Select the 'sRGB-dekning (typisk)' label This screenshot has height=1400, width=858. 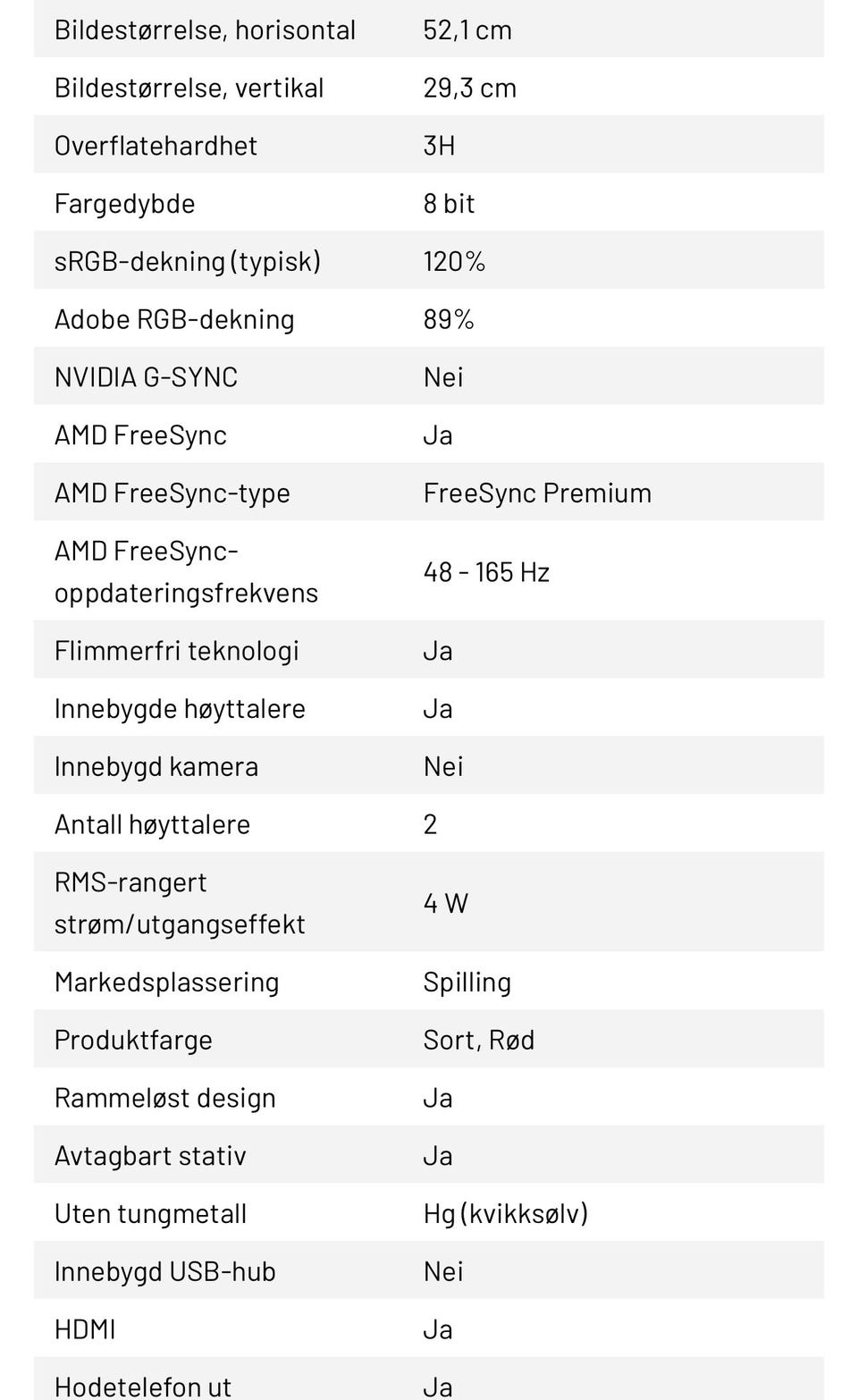point(187,261)
